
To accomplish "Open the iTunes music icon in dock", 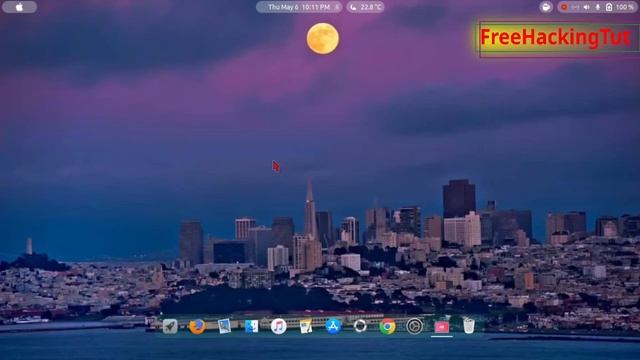I will pos(278,326).
